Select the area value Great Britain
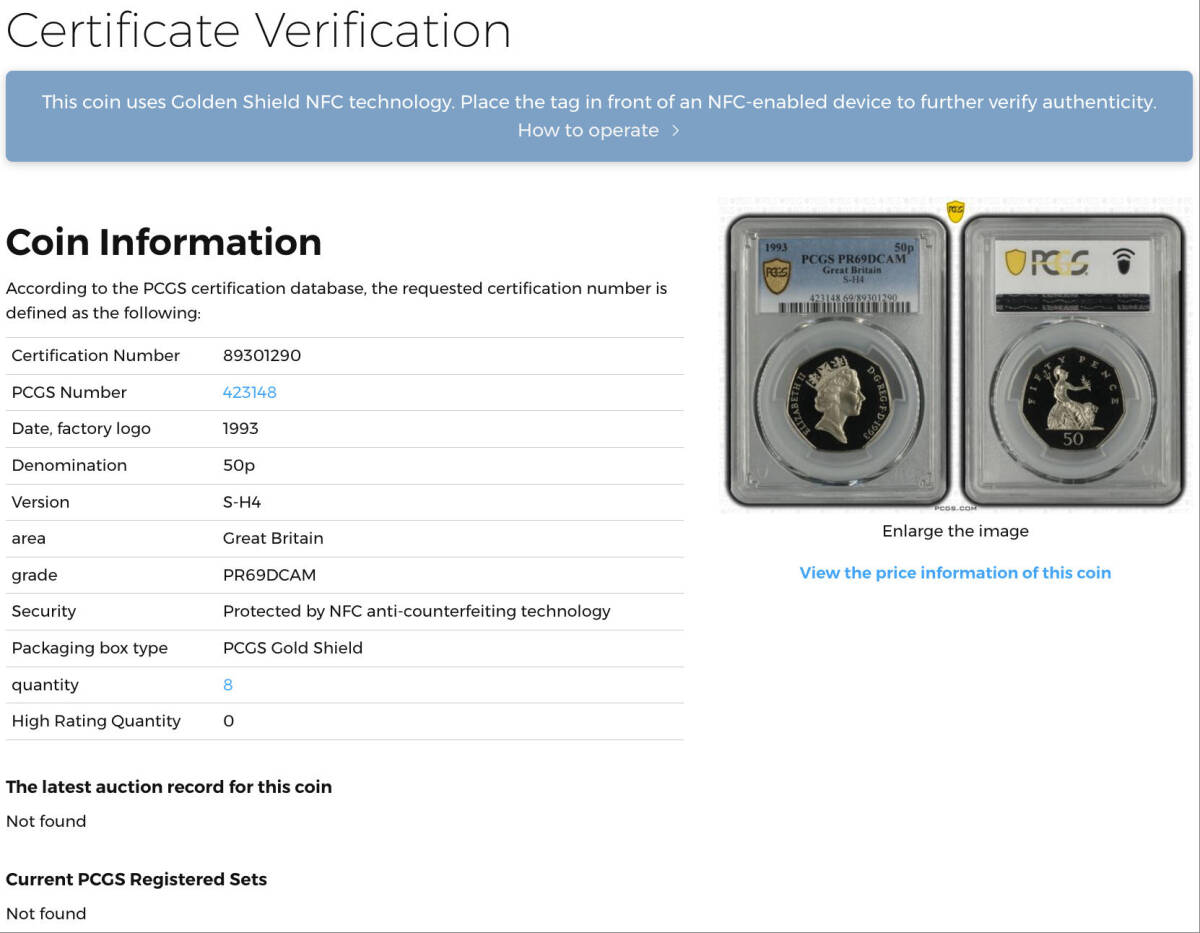The height and width of the screenshot is (933, 1200). tap(273, 538)
